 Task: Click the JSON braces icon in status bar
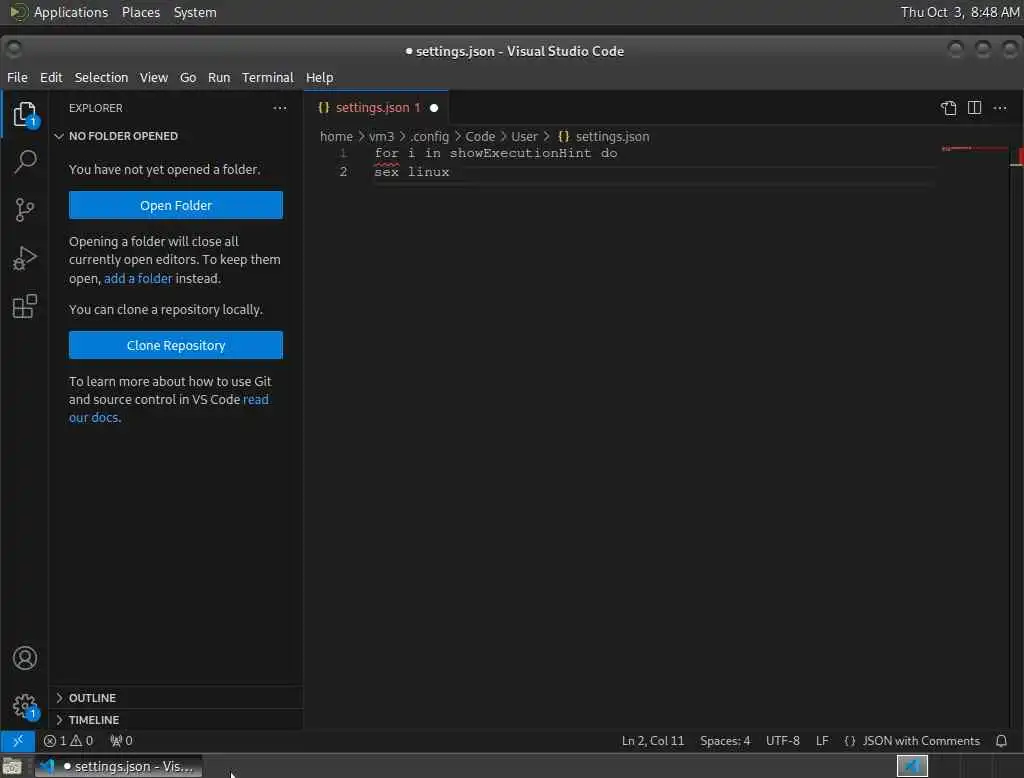[850, 741]
